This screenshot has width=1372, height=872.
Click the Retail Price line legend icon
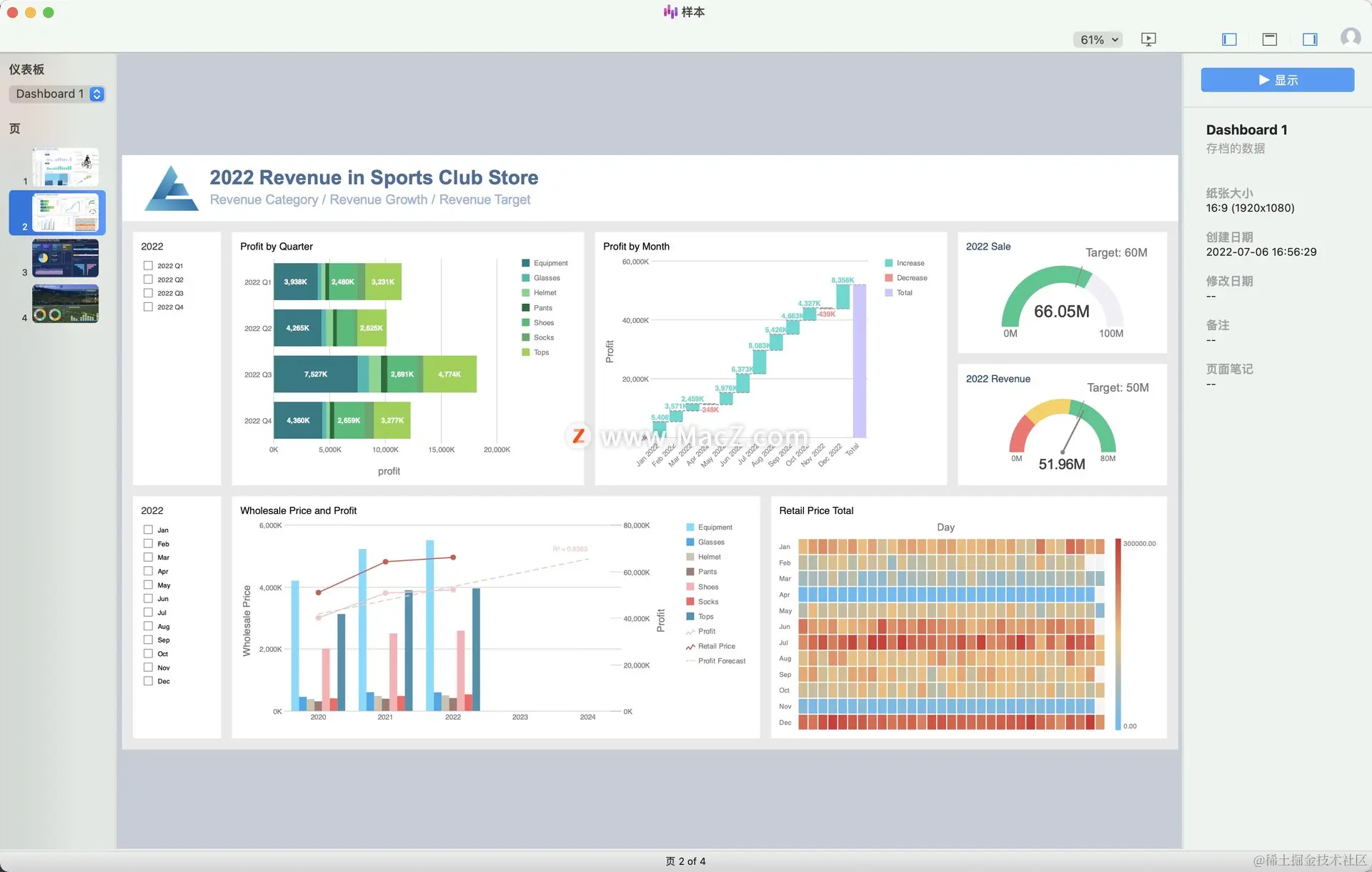pos(690,646)
